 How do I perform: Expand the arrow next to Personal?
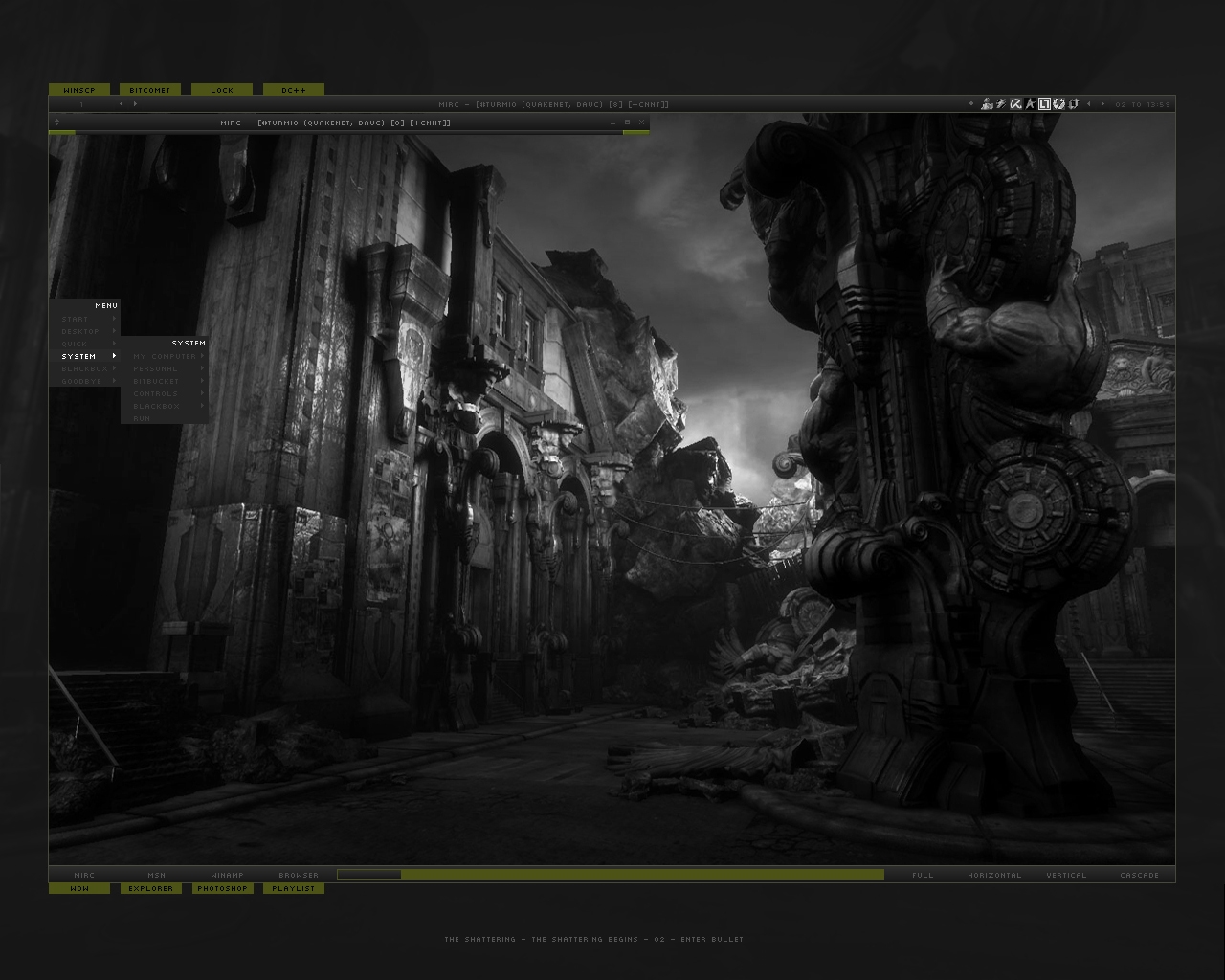tap(202, 368)
